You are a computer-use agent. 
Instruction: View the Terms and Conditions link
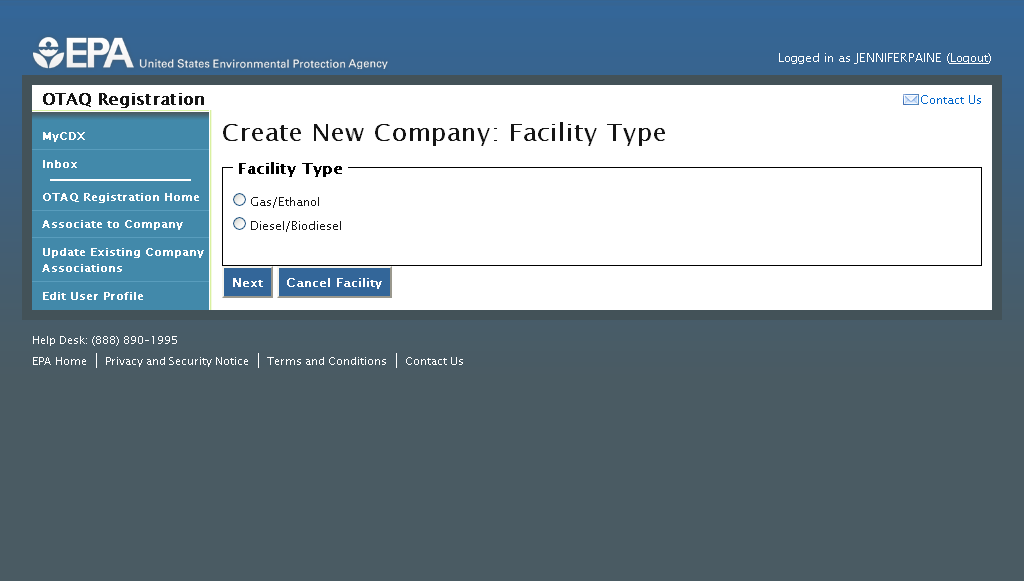click(x=326, y=361)
